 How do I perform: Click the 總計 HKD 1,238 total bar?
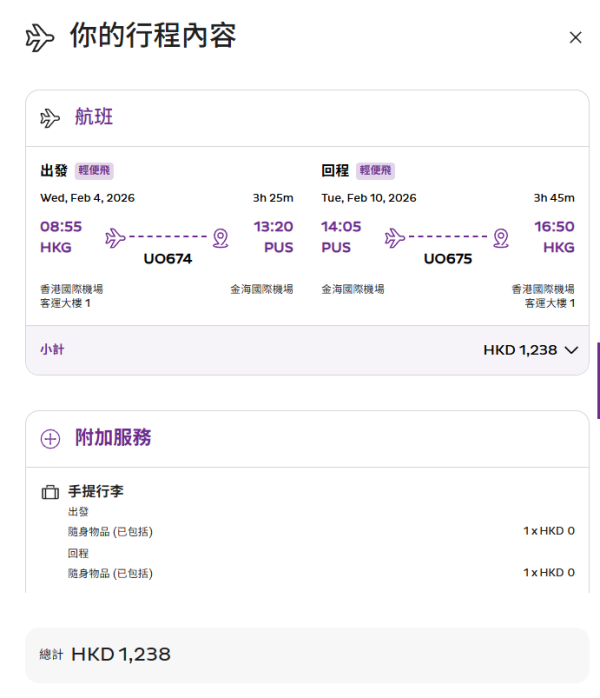pyautogui.click(x=307, y=655)
